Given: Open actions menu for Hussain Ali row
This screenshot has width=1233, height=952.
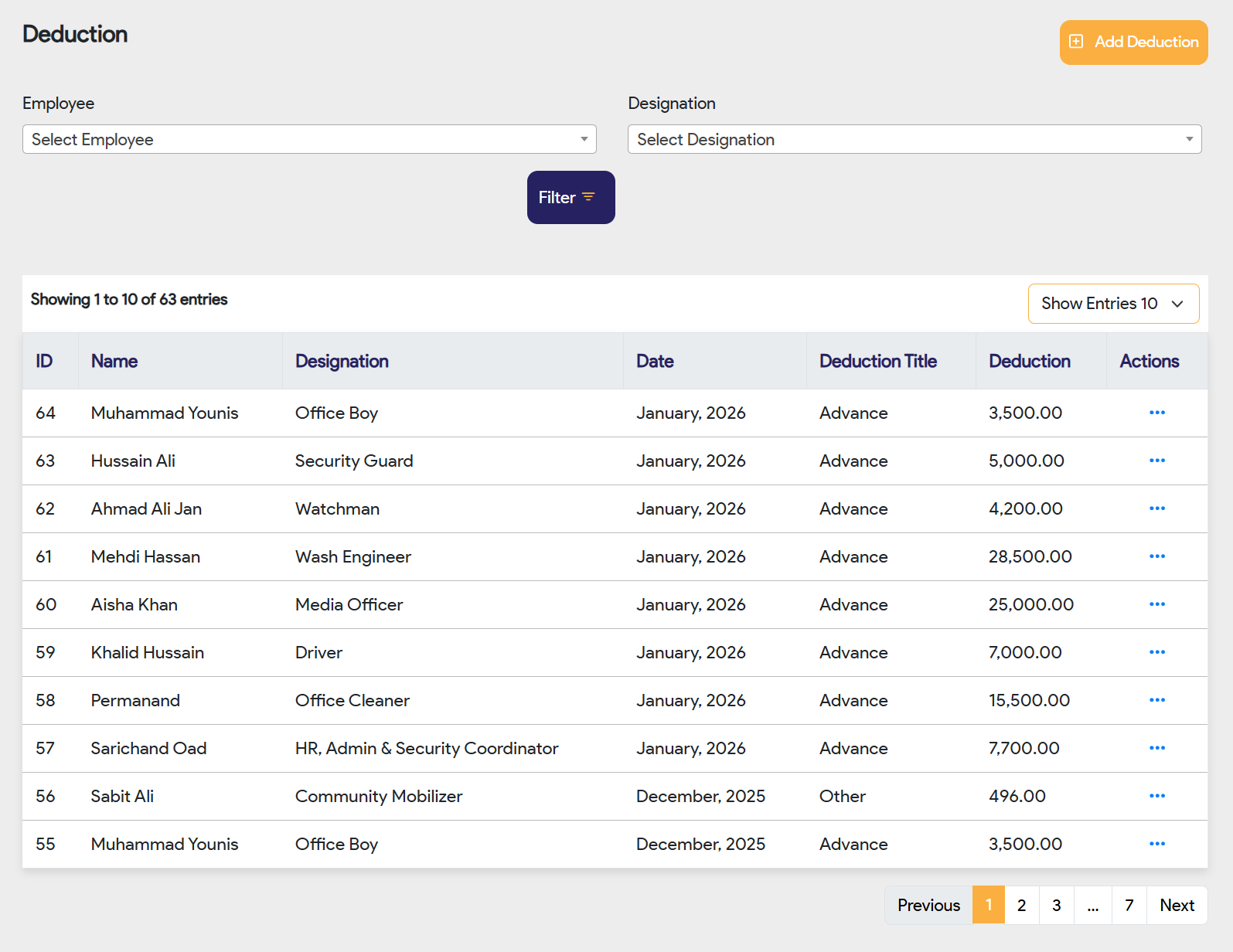Looking at the screenshot, I should [x=1156, y=461].
